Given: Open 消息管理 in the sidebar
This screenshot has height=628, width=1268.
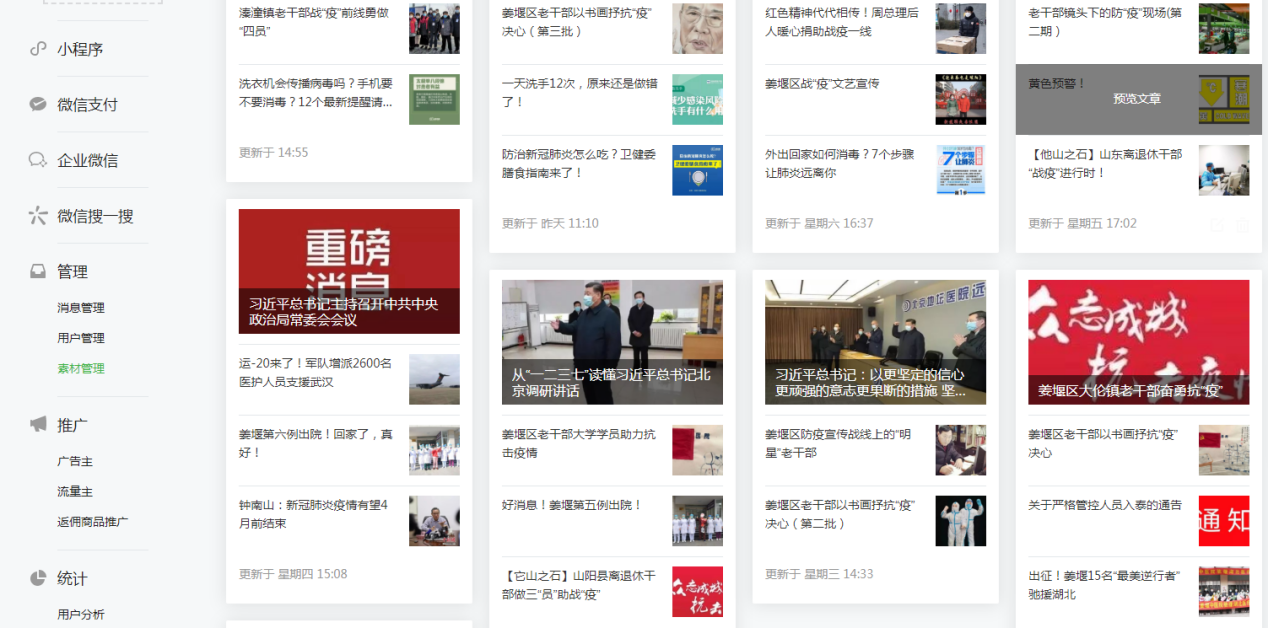Looking at the screenshot, I should (x=81, y=308).
